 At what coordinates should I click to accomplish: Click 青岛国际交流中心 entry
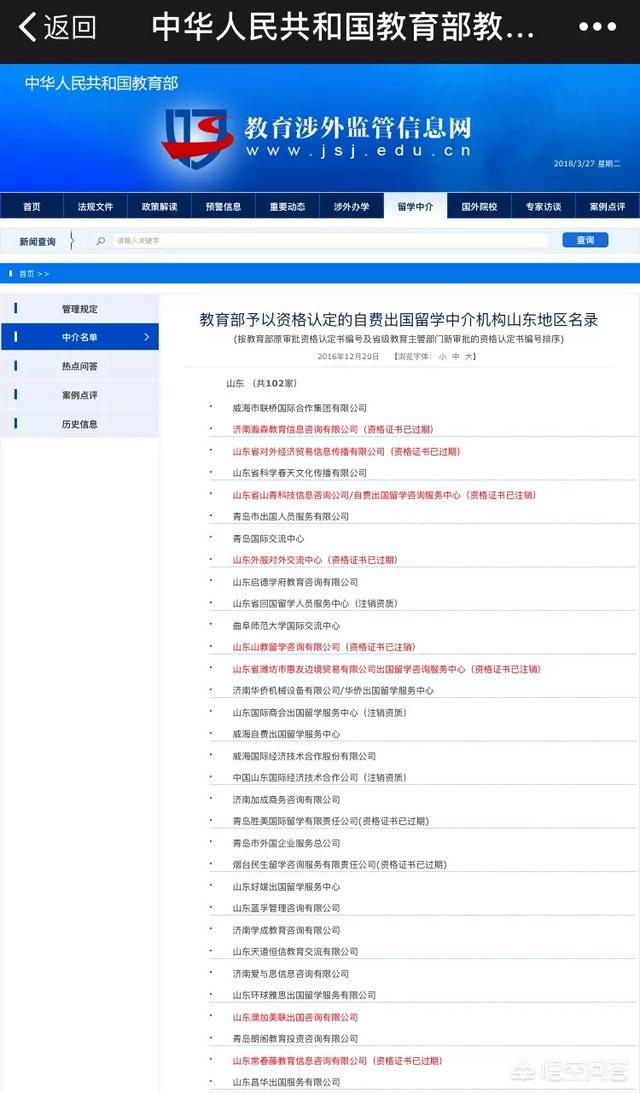[268, 539]
